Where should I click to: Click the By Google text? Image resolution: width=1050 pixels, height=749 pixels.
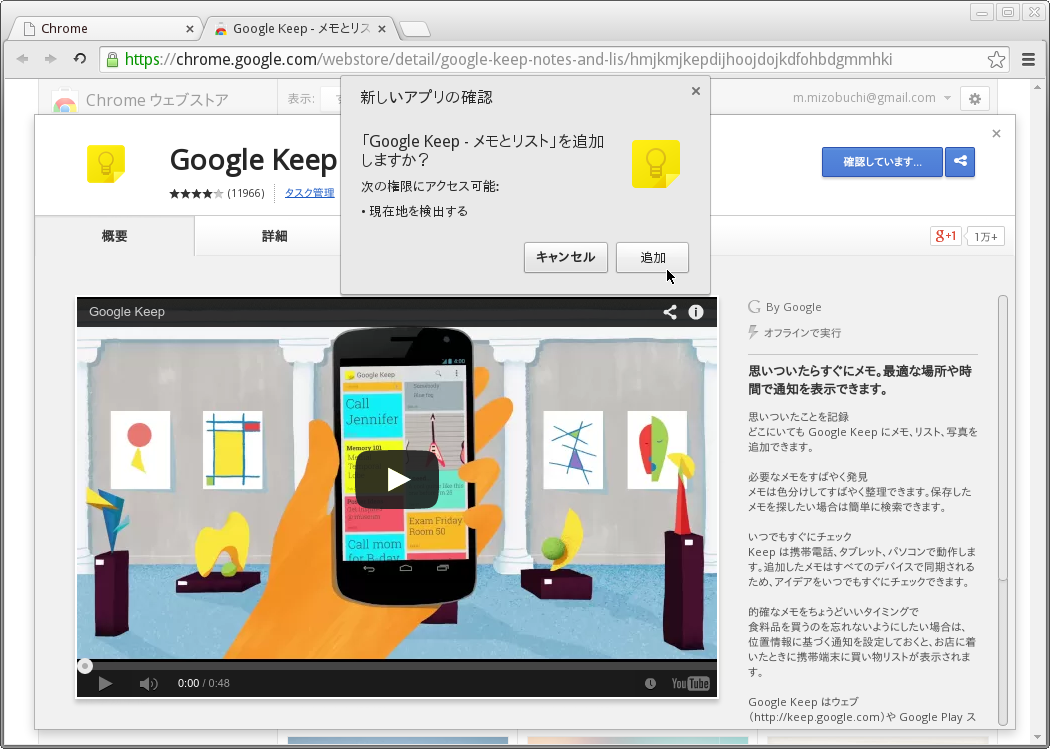(793, 307)
